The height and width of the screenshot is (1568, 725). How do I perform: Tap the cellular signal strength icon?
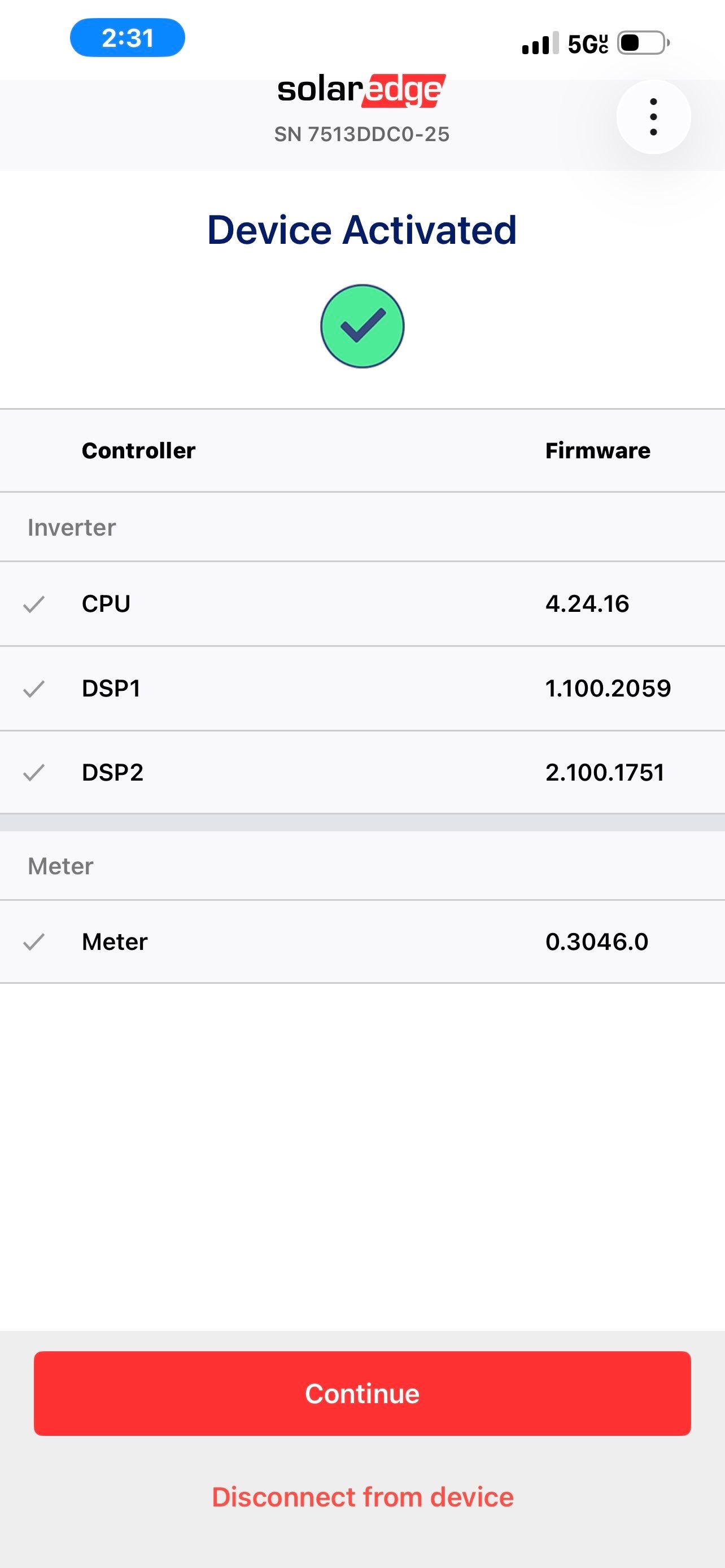click(540, 44)
